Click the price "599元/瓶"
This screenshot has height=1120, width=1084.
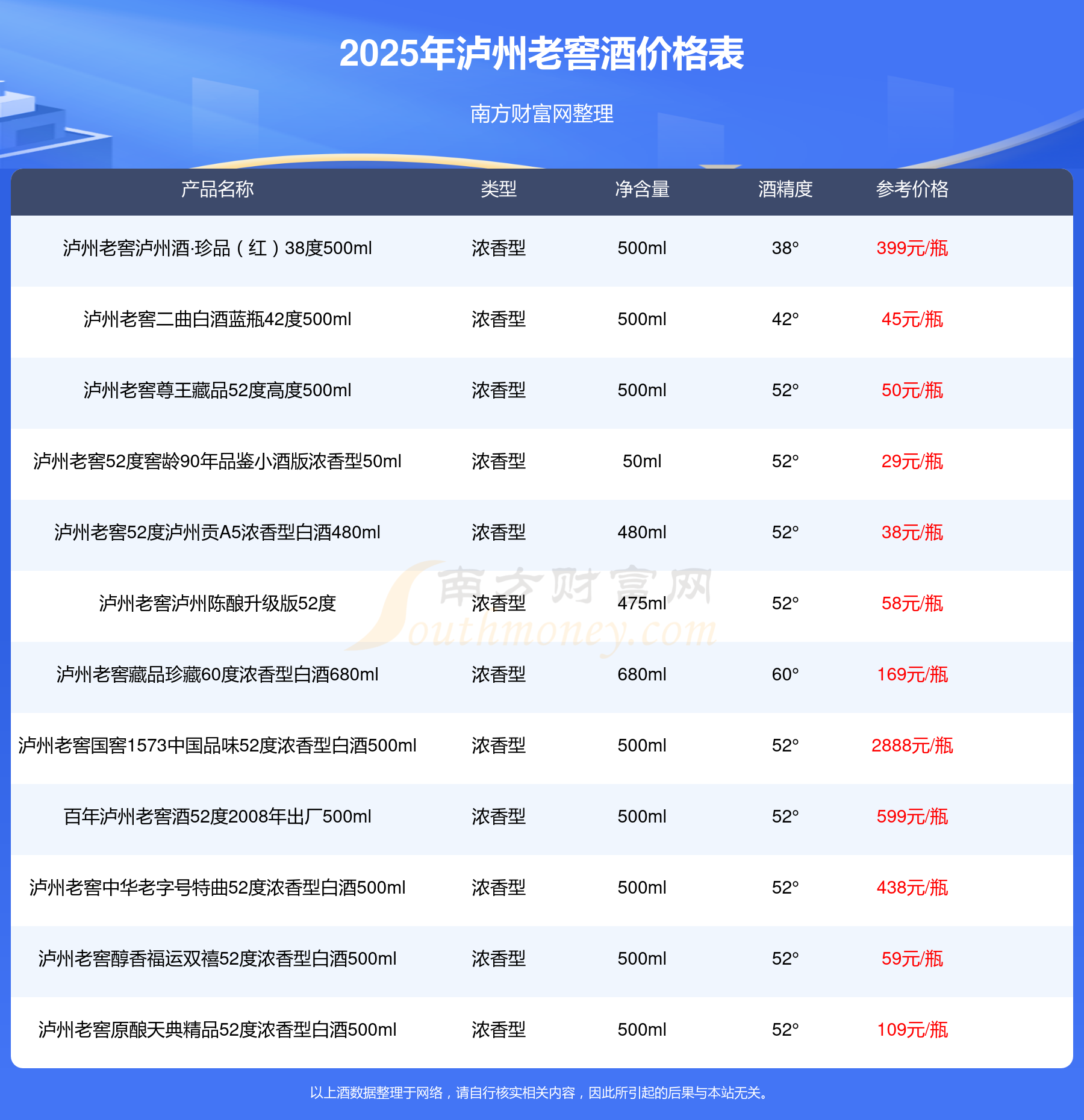pyautogui.click(x=912, y=817)
